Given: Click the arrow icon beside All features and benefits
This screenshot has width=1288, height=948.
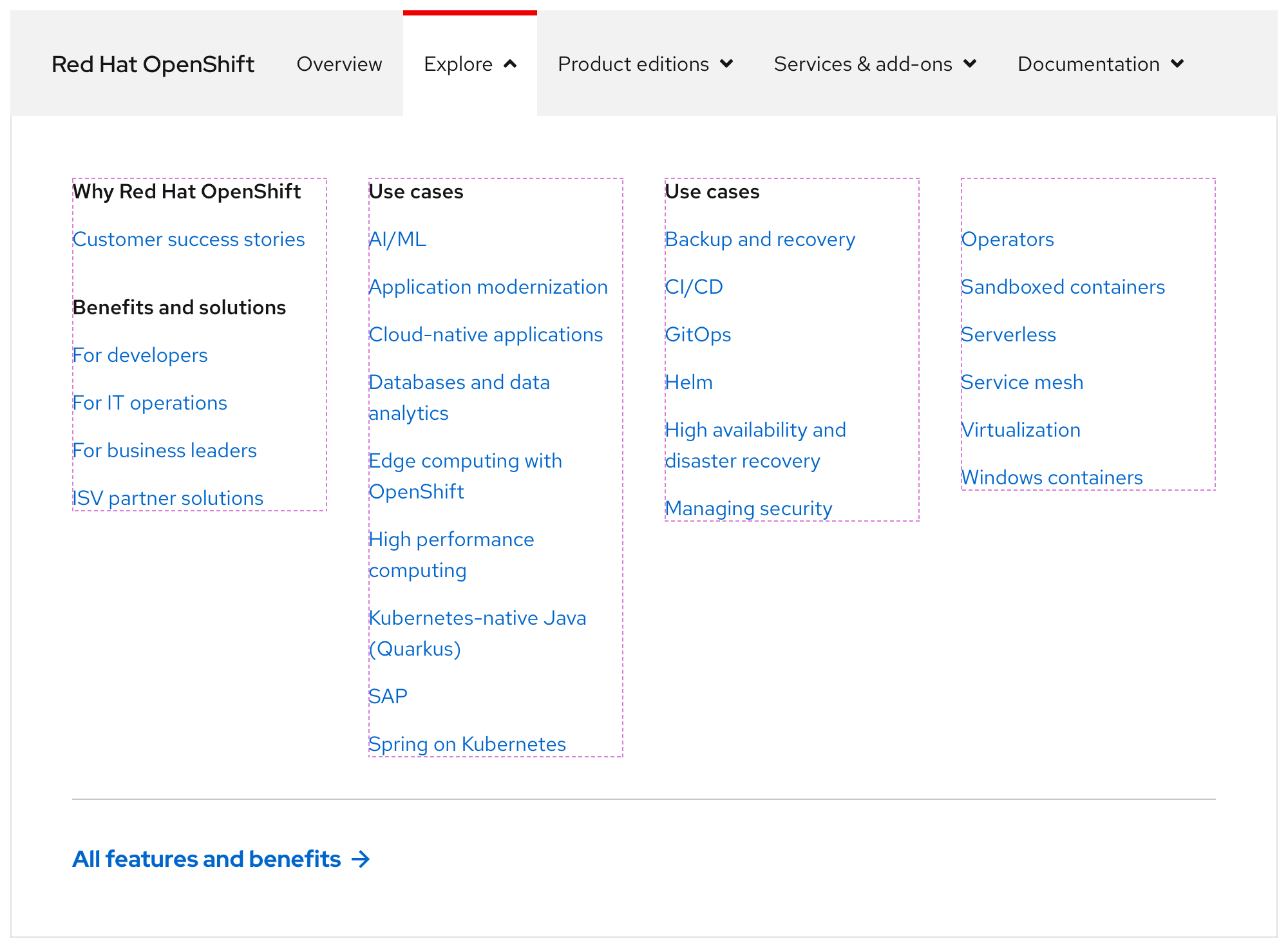Looking at the screenshot, I should pyautogui.click(x=361, y=858).
